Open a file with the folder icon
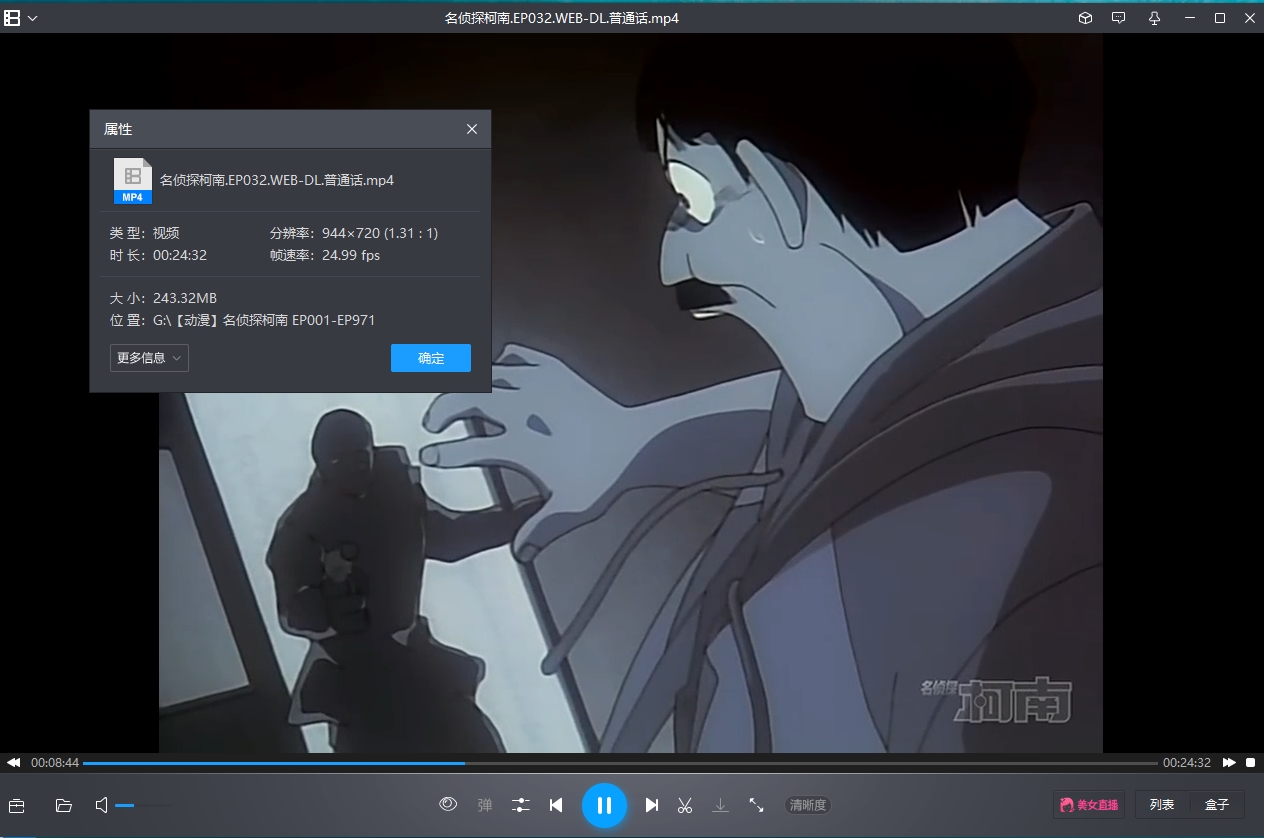This screenshot has height=838, width=1264. pyautogui.click(x=64, y=805)
